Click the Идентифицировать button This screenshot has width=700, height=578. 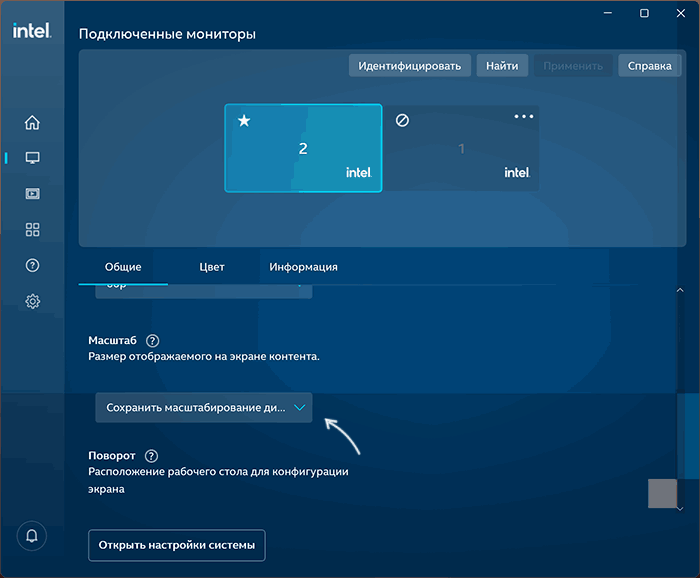coord(409,66)
